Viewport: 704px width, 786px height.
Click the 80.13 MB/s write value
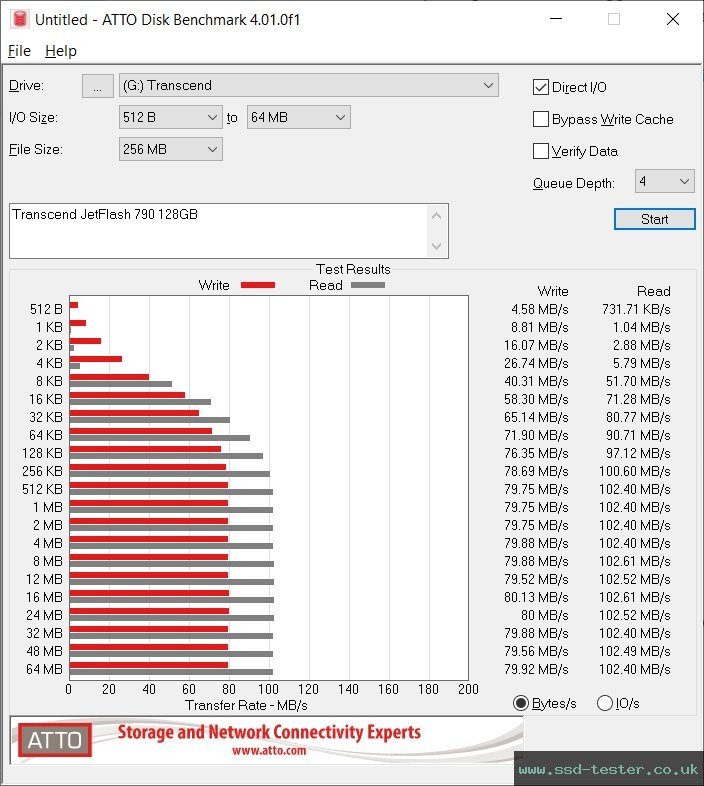point(536,597)
